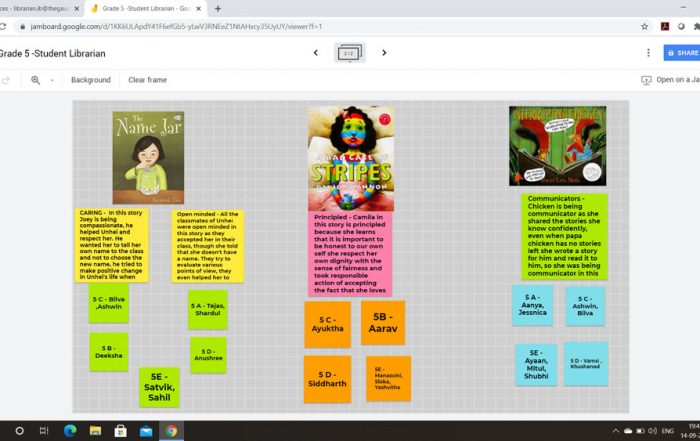Select the 5E - Satvik, Sahil note
This screenshot has height=441, width=700.
coord(159,387)
